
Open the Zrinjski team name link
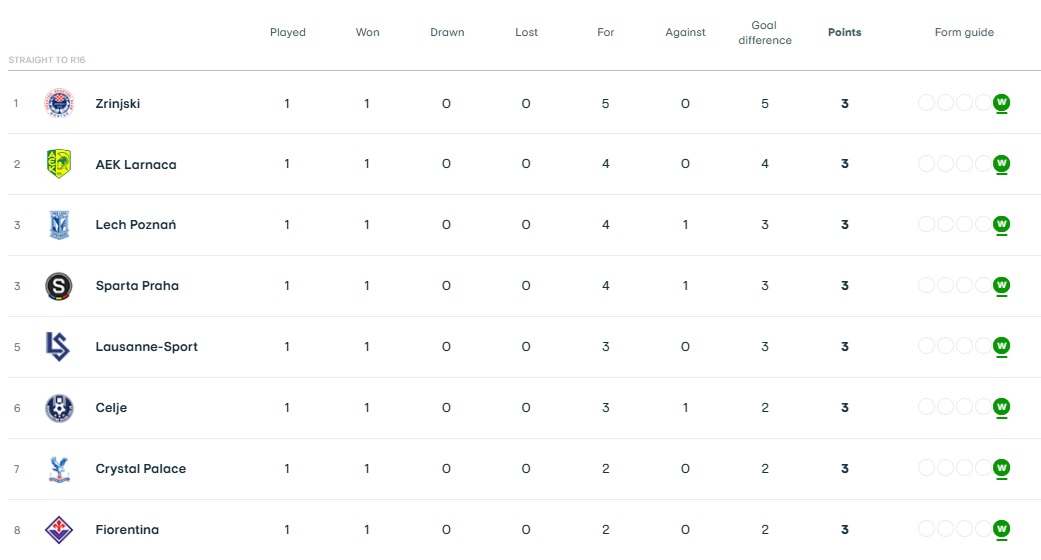[x=117, y=103]
